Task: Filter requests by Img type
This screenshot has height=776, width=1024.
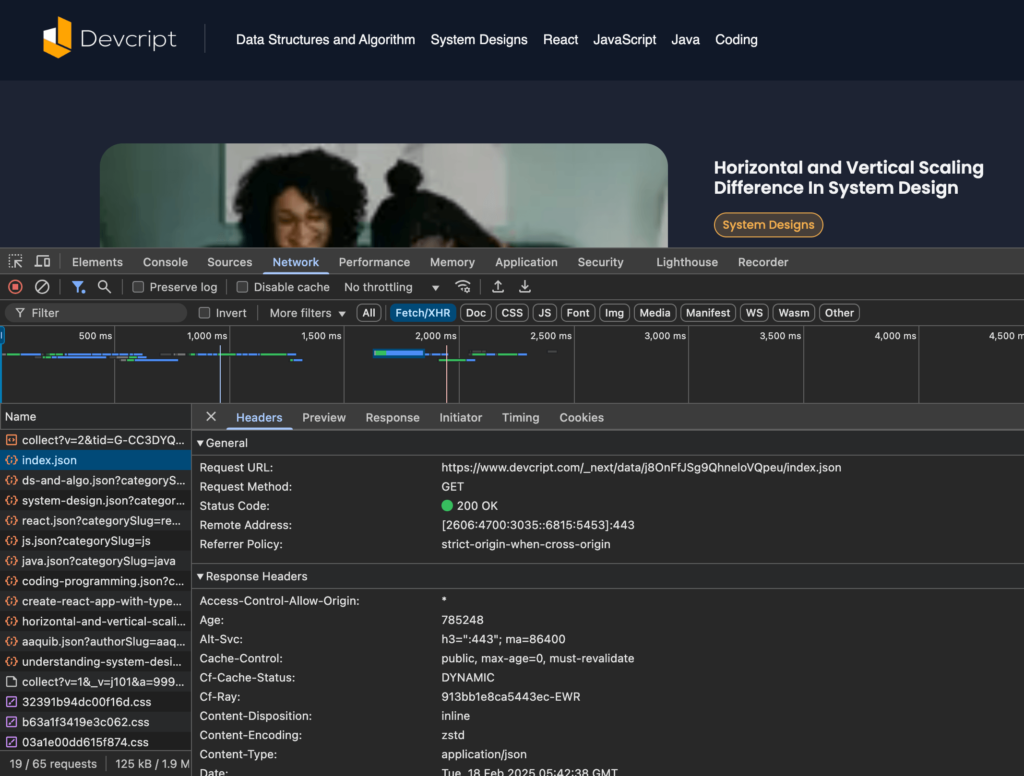Action: [x=613, y=312]
